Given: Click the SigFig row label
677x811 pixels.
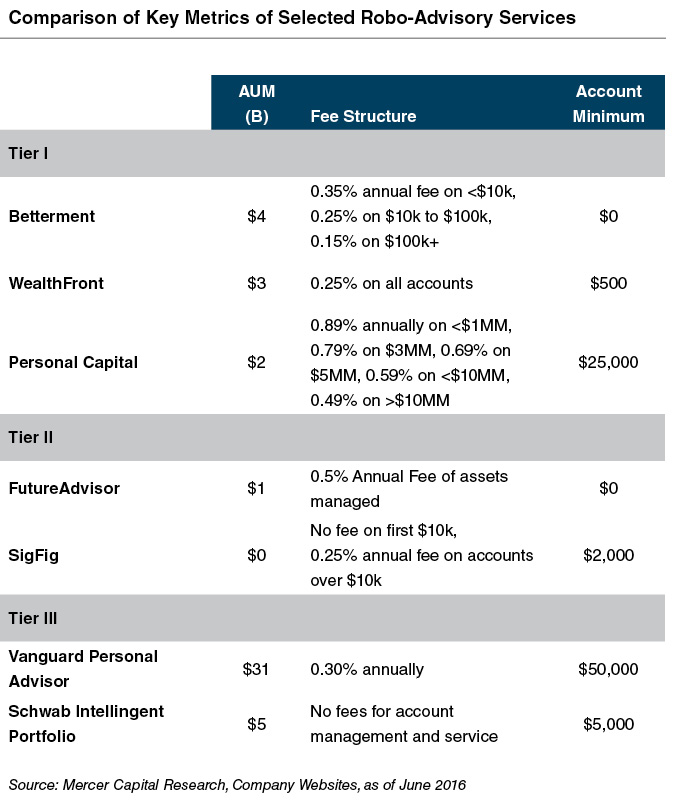Looking at the screenshot, I should [33, 555].
